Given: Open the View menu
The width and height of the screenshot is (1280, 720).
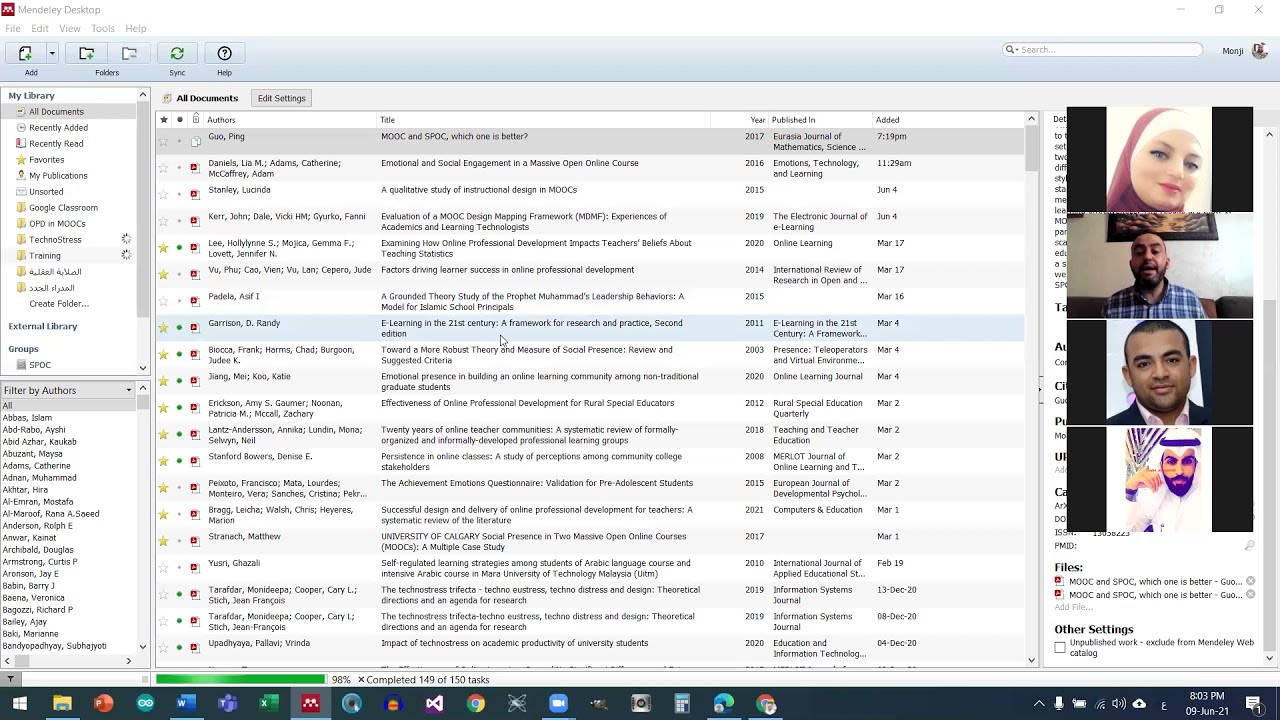Looking at the screenshot, I should (70, 28).
